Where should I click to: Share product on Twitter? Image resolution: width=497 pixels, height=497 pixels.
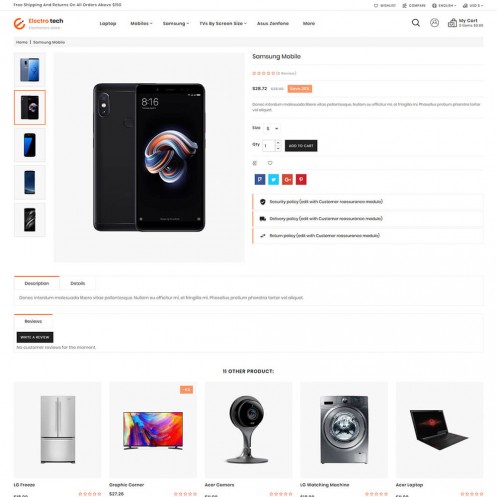click(274, 179)
